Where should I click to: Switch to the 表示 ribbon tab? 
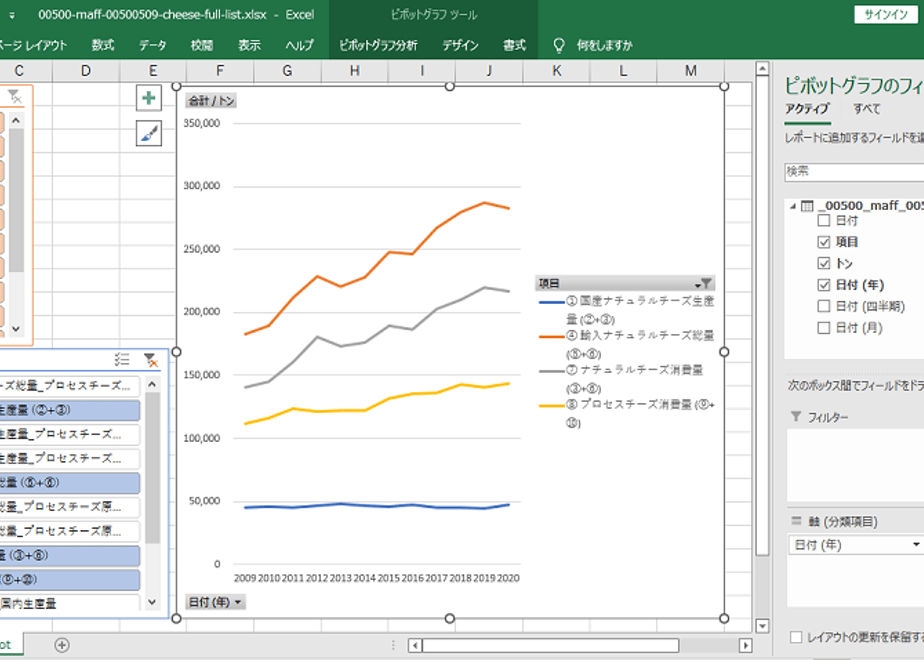249,45
